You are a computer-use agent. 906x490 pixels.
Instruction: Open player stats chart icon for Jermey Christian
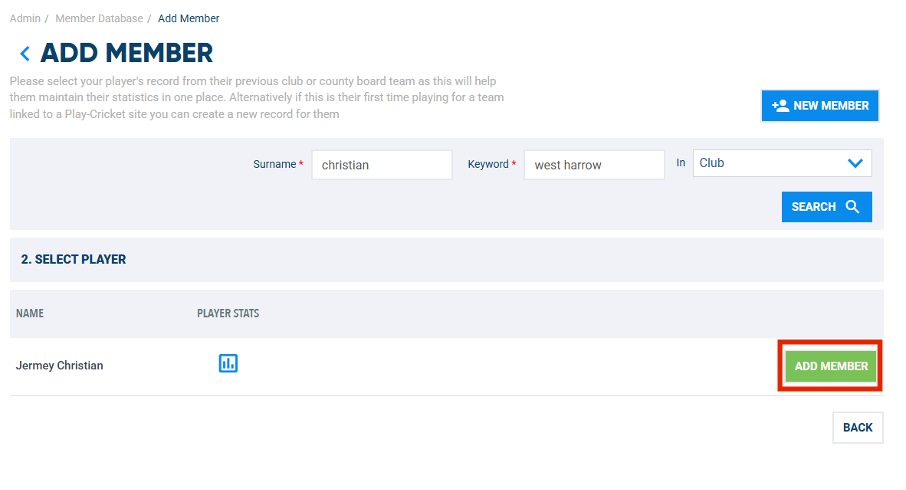(x=228, y=364)
